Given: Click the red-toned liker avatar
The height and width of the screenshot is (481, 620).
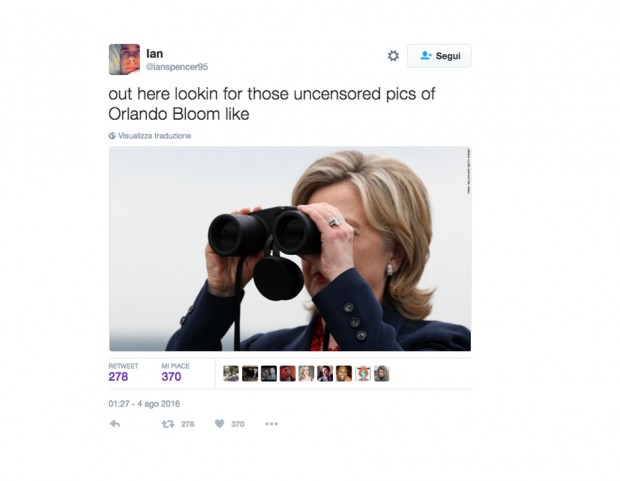Looking at the screenshot, I should pyautogui.click(x=287, y=373).
